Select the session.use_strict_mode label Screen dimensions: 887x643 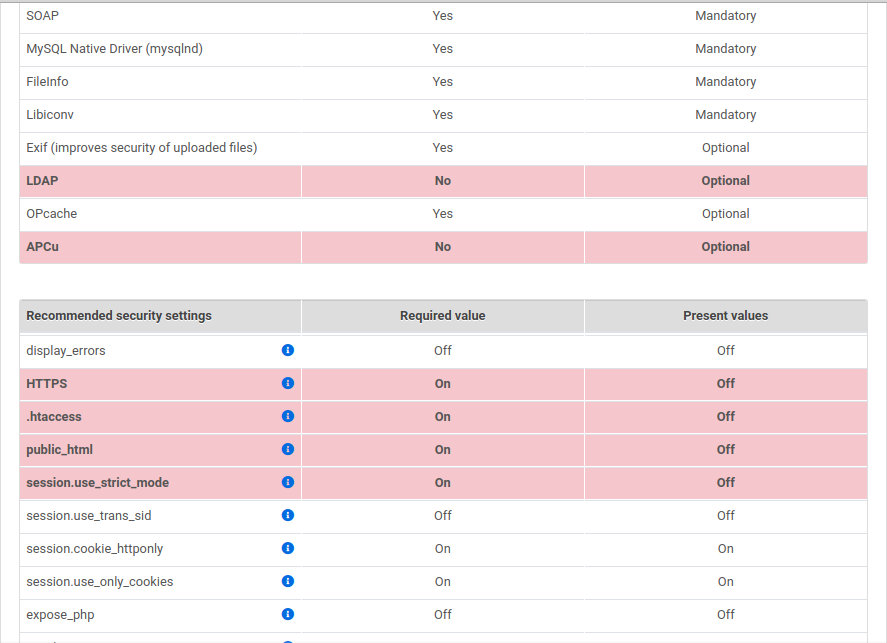coord(97,482)
